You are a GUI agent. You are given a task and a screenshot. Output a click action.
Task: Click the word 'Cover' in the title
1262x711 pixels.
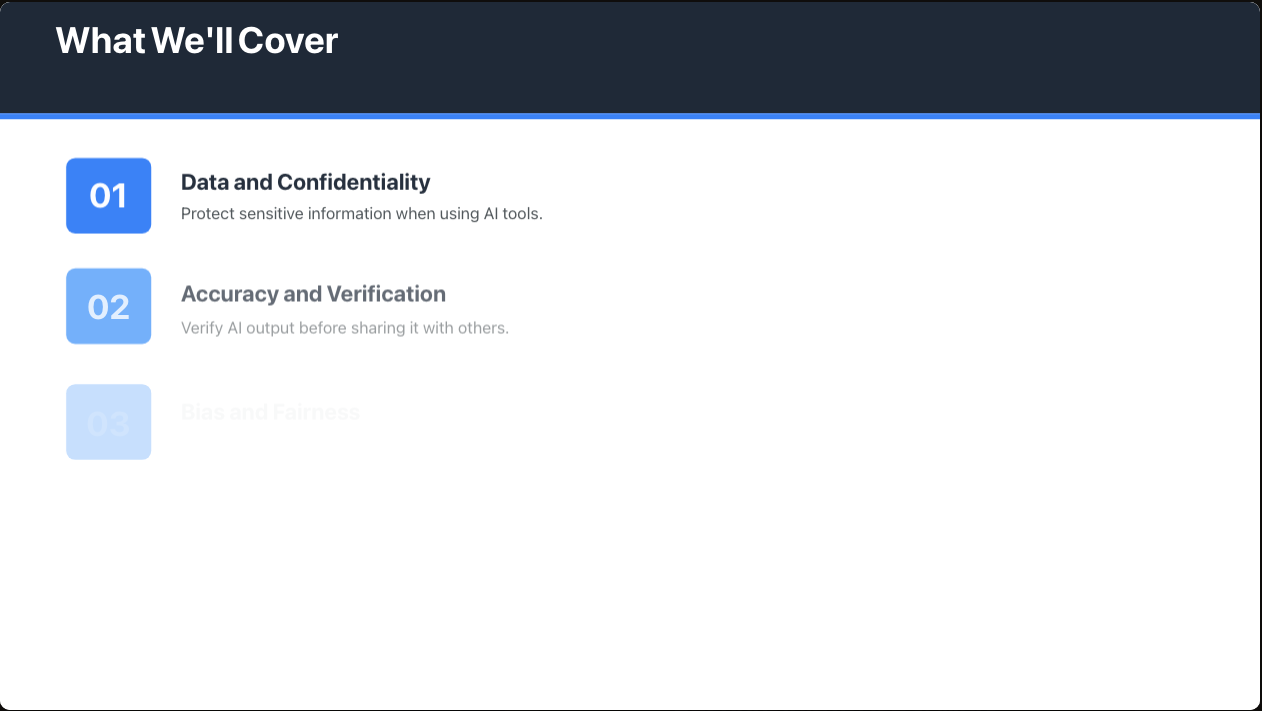(288, 41)
